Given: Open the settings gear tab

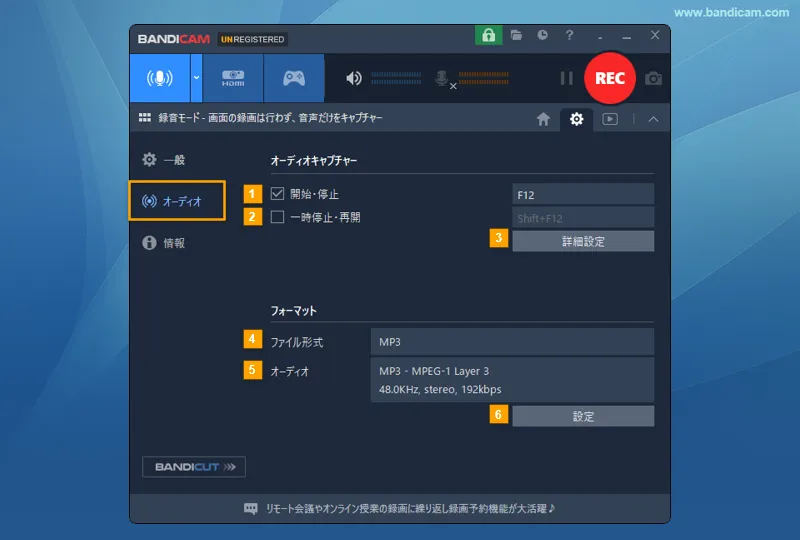Looking at the screenshot, I should 577,119.
